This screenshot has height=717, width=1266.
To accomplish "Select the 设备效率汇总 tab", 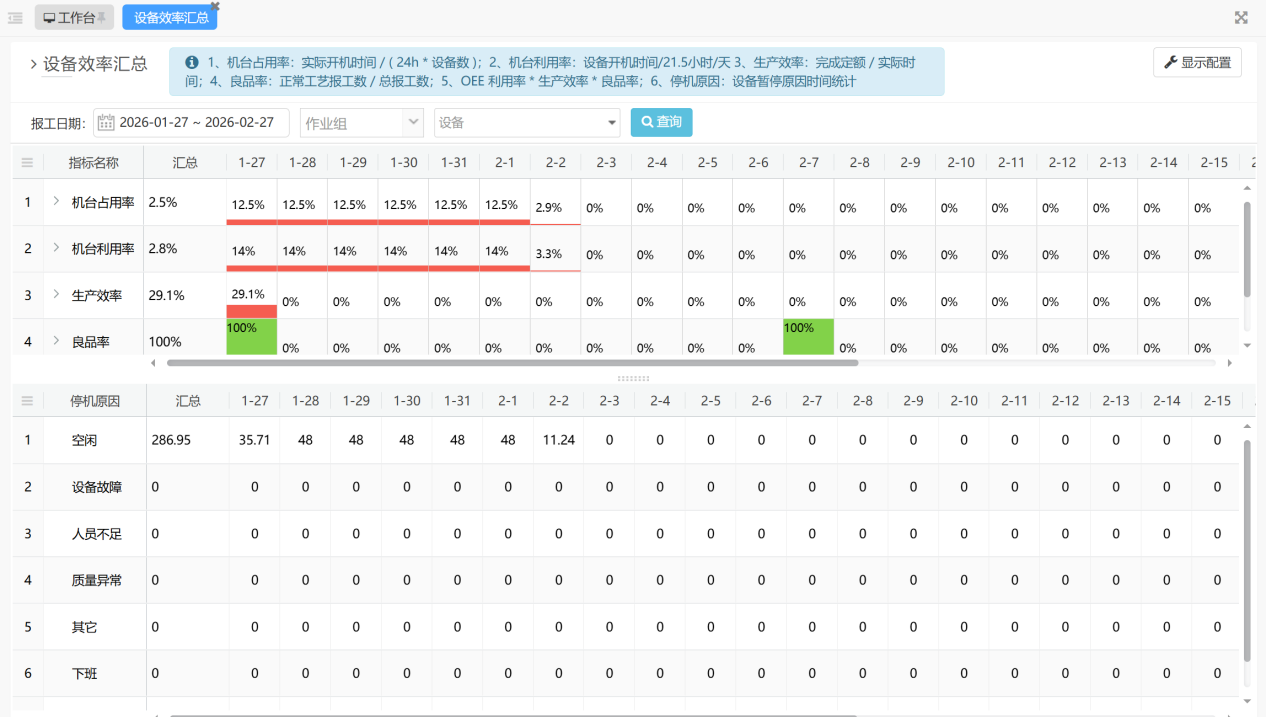I will click(166, 16).
